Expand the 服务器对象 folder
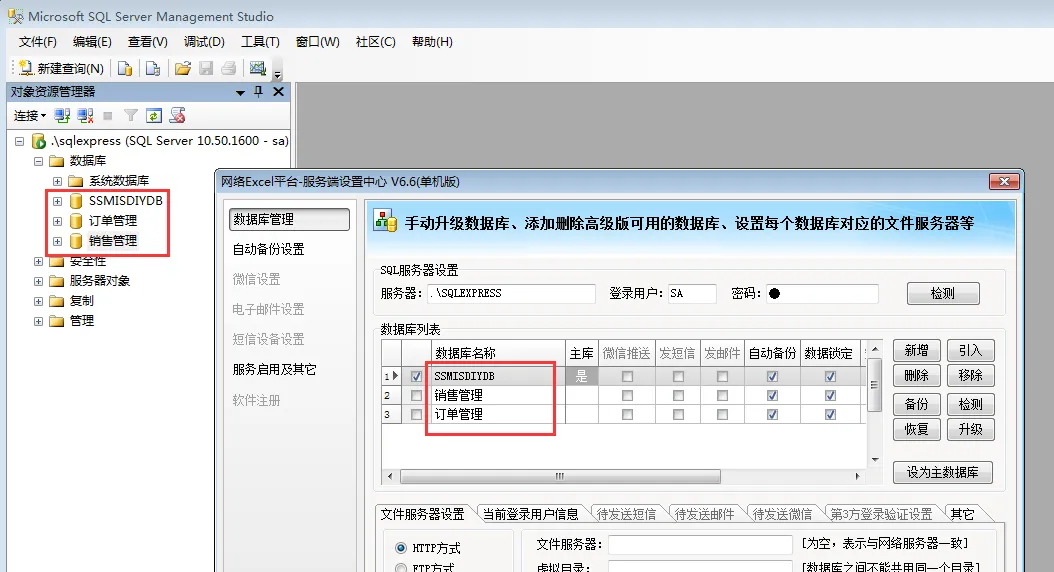The width and height of the screenshot is (1054, 572). tap(38, 281)
